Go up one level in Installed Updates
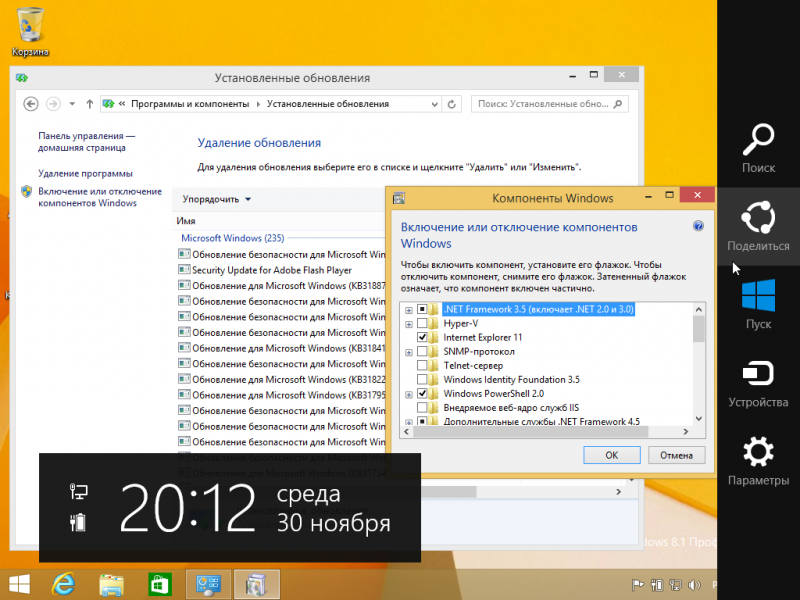800x600 pixels. 90,104
